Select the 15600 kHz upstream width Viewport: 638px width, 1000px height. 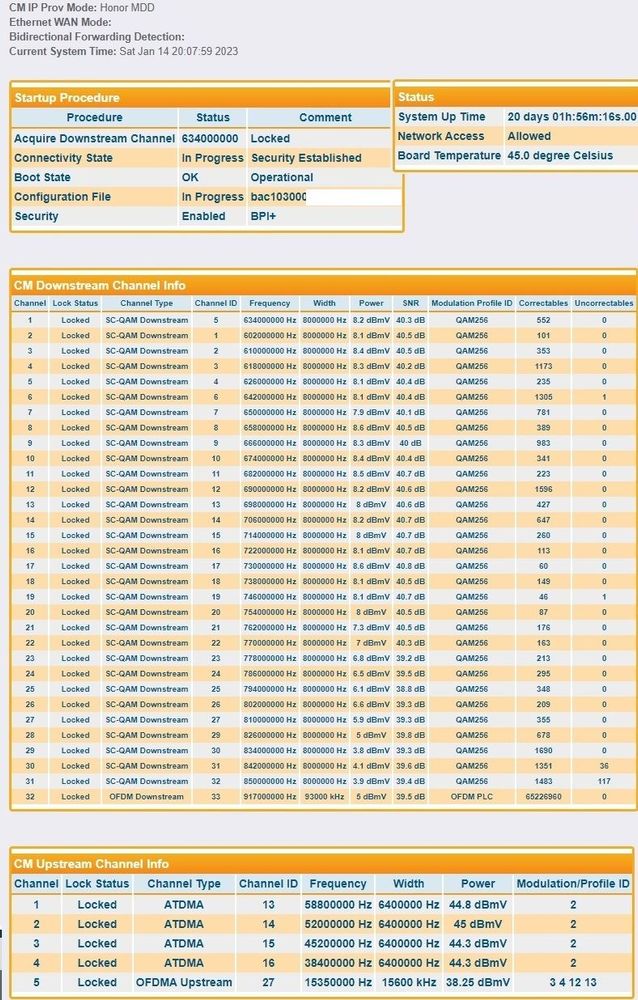(x=408, y=983)
